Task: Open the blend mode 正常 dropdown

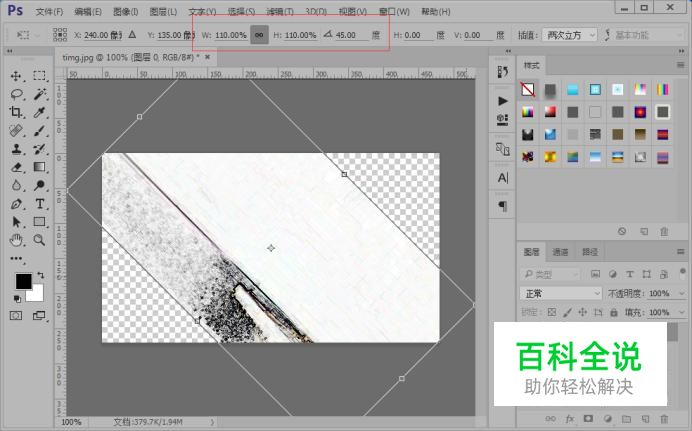Action: [561, 293]
